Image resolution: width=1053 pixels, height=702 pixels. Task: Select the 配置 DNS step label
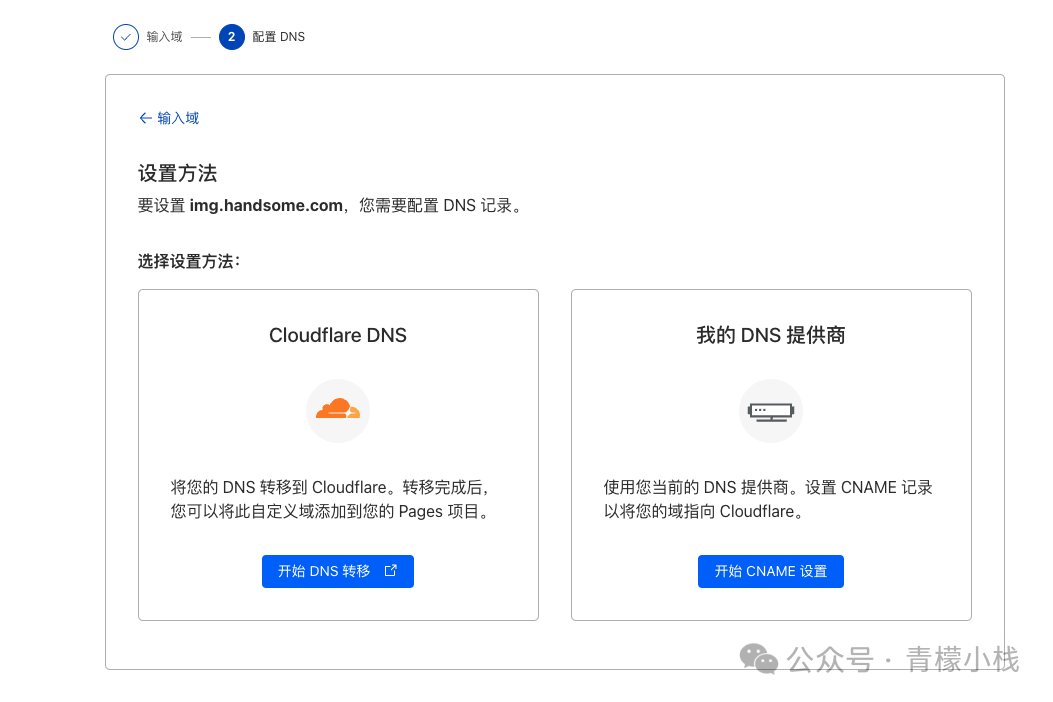pyautogui.click(x=279, y=37)
